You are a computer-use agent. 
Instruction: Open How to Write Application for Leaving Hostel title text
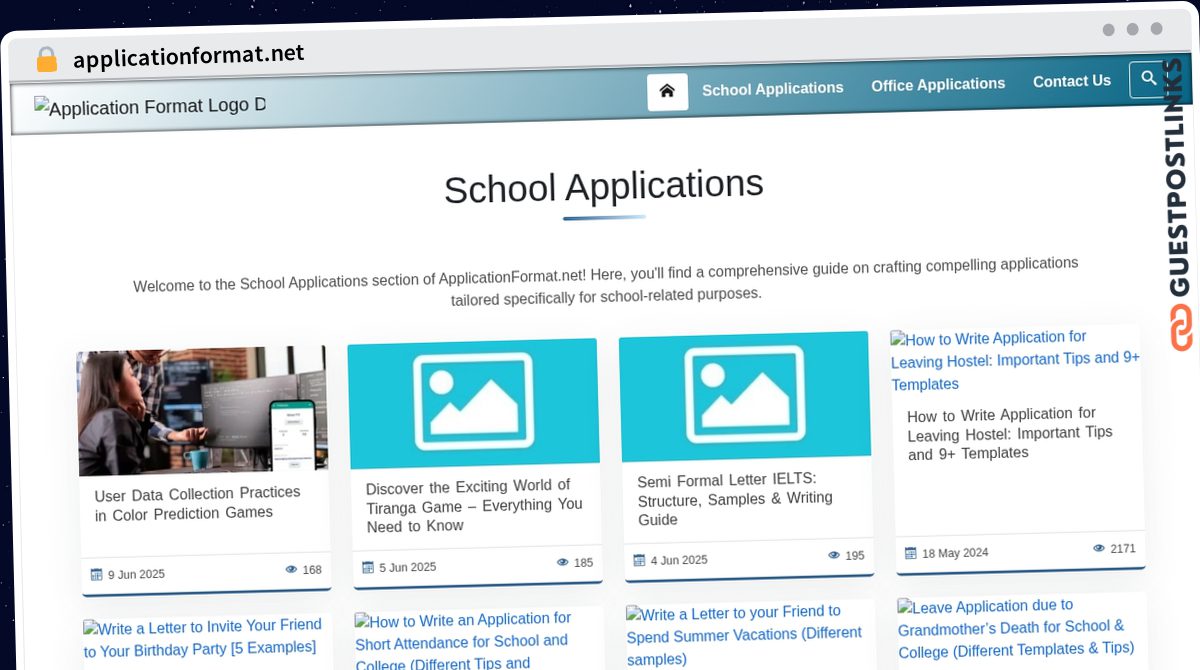1010,433
